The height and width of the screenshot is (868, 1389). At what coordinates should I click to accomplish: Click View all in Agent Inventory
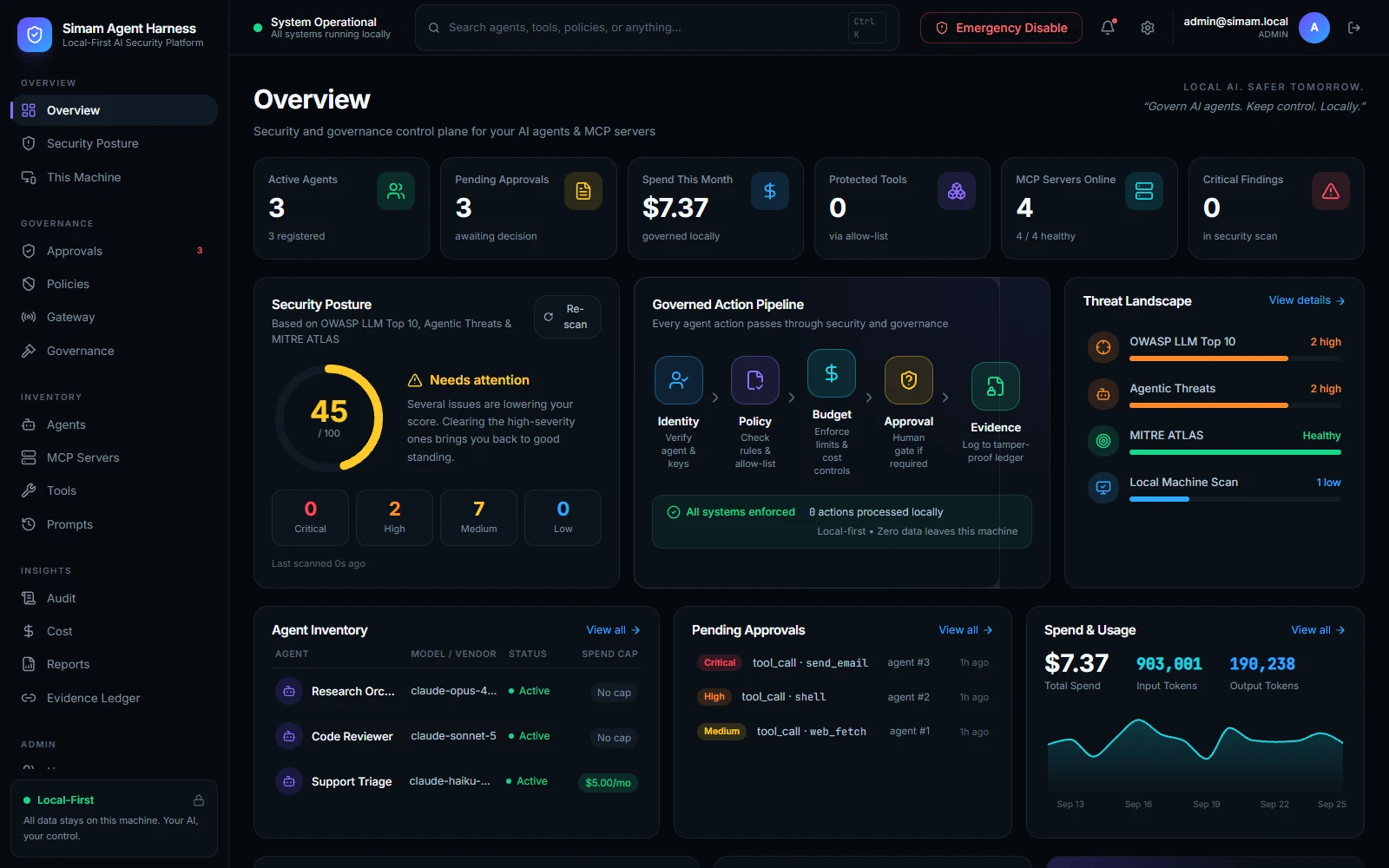[613, 630]
